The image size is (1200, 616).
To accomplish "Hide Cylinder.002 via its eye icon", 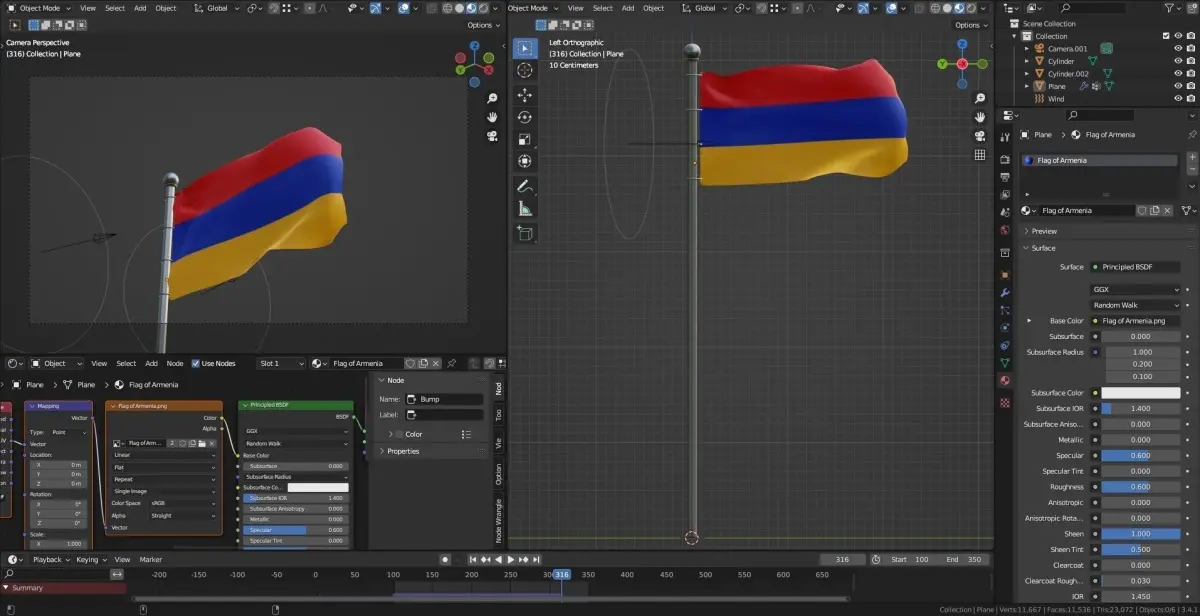I will (x=1178, y=74).
